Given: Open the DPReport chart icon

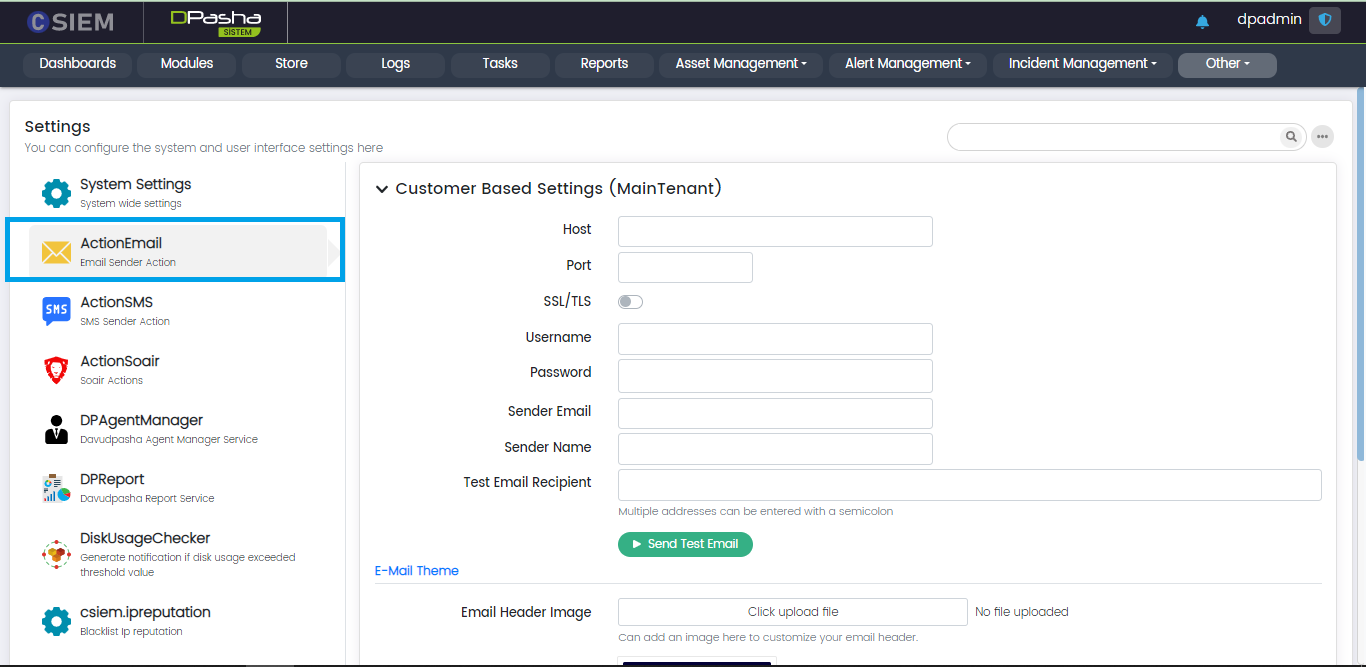Looking at the screenshot, I should (x=56, y=488).
